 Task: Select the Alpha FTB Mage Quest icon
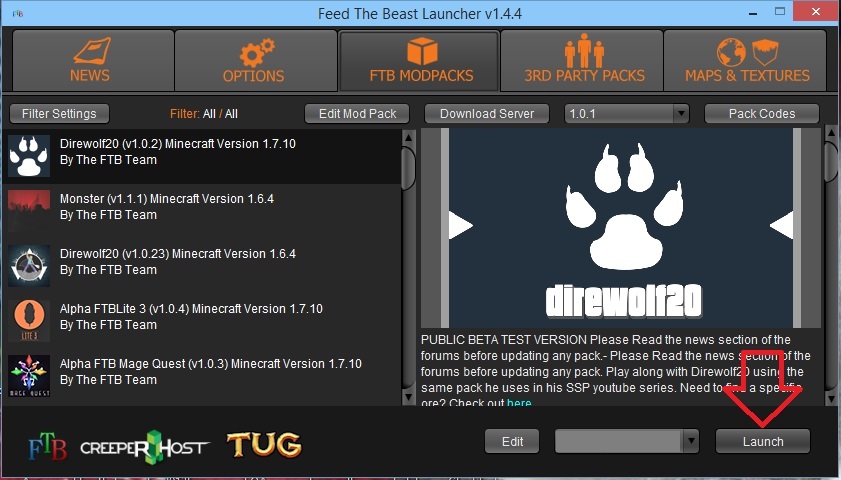[29, 376]
